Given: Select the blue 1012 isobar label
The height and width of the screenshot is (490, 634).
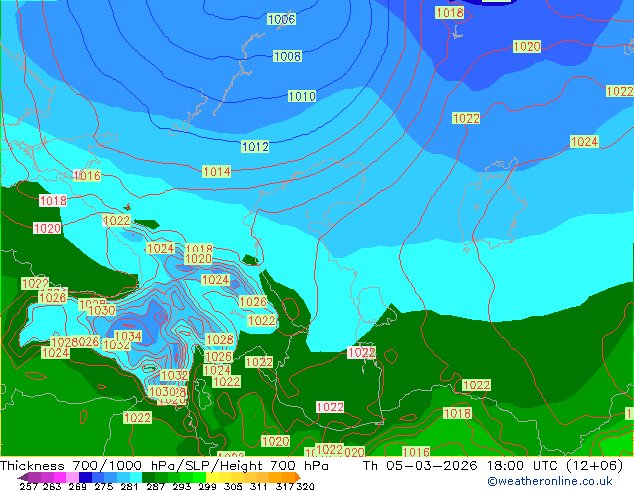Looking at the screenshot, I should click(255, 146).
